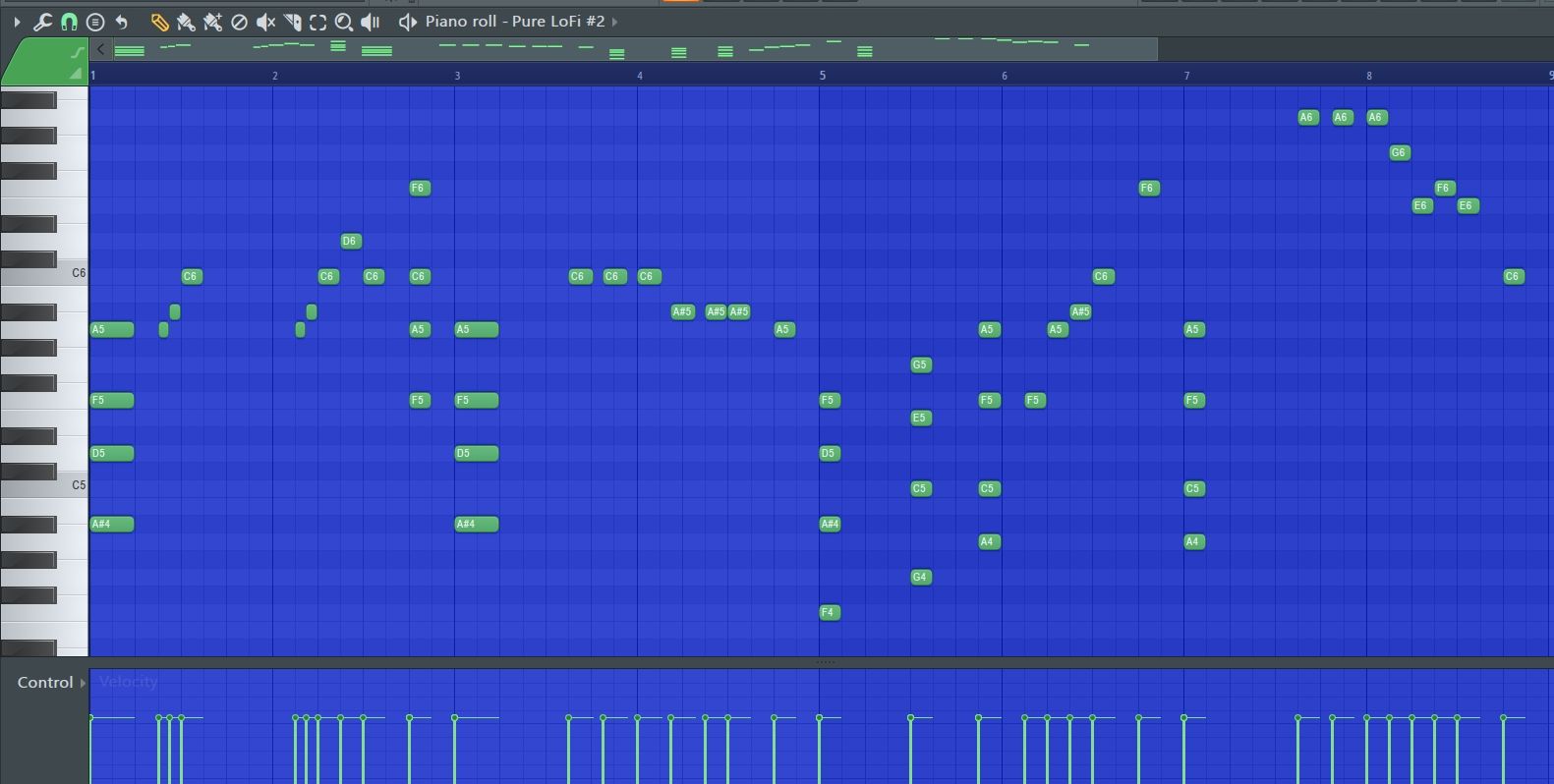The width and height of the screenshot is (1554, 784).
Task: Click the undo arrow icon
Action: click(122, 22)
